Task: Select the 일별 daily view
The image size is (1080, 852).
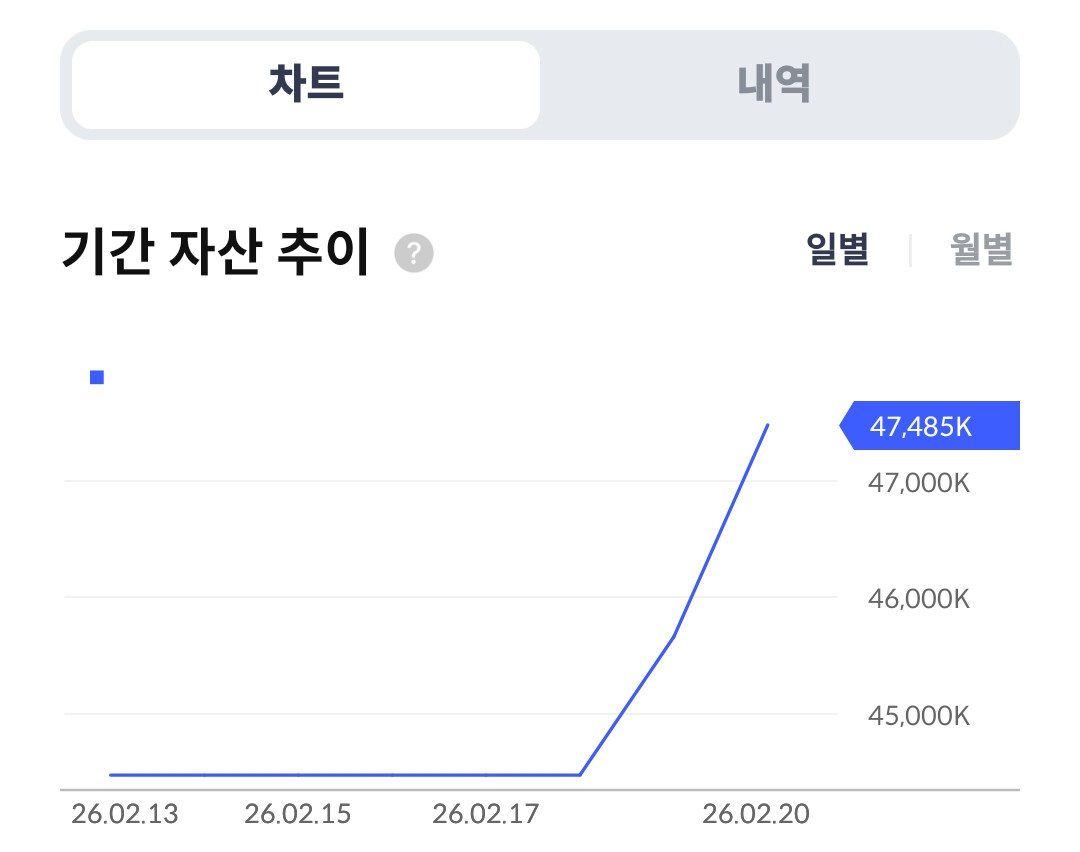Action: pyautogui.click(x=837, y=249)
